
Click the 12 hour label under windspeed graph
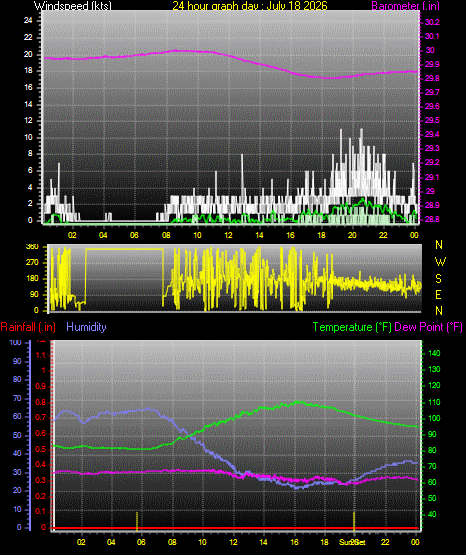(x=228, y=235)
